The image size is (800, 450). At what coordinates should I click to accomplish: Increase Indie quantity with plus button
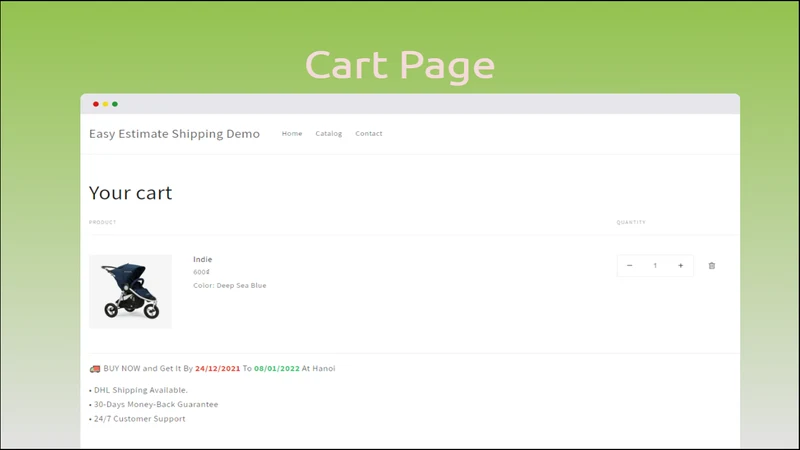pos(681,266)
